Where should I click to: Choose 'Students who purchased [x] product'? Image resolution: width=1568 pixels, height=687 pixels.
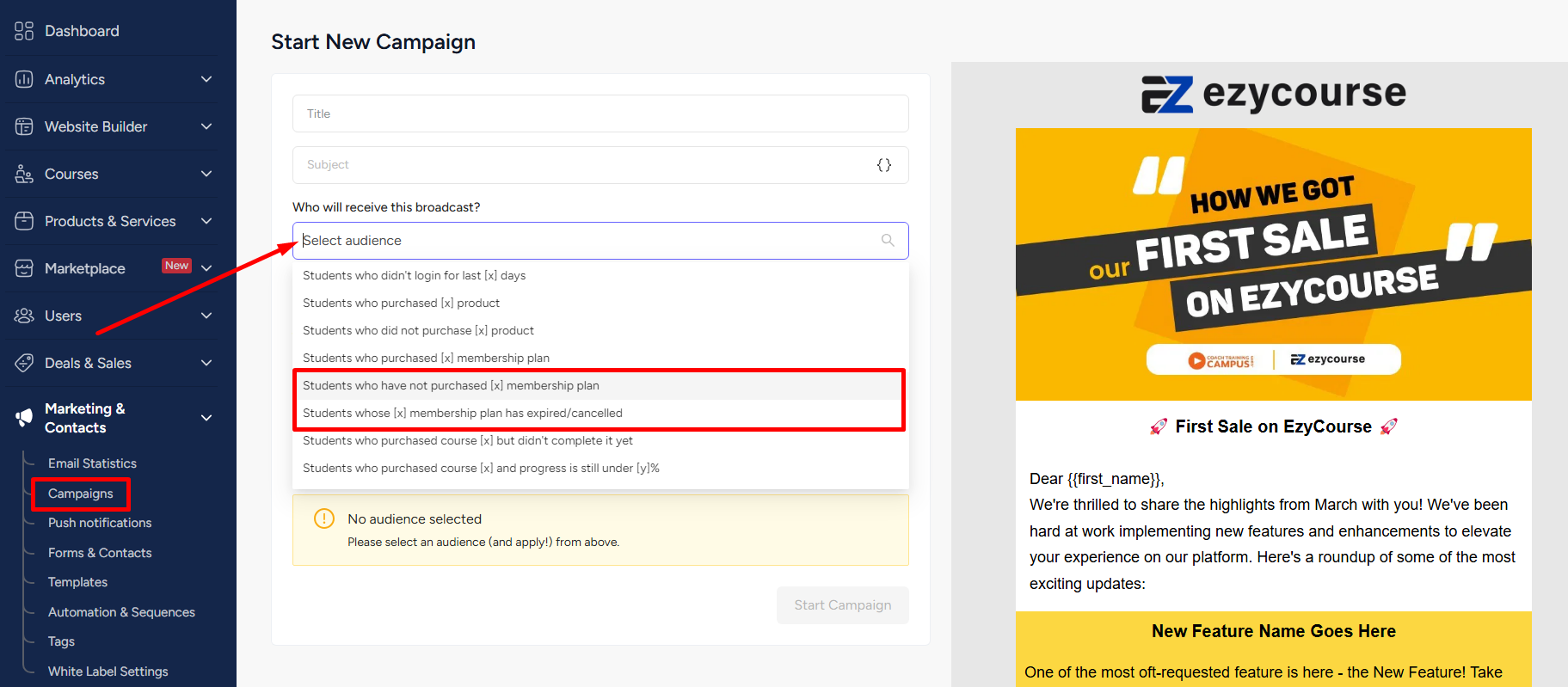(x=600, y=304)
